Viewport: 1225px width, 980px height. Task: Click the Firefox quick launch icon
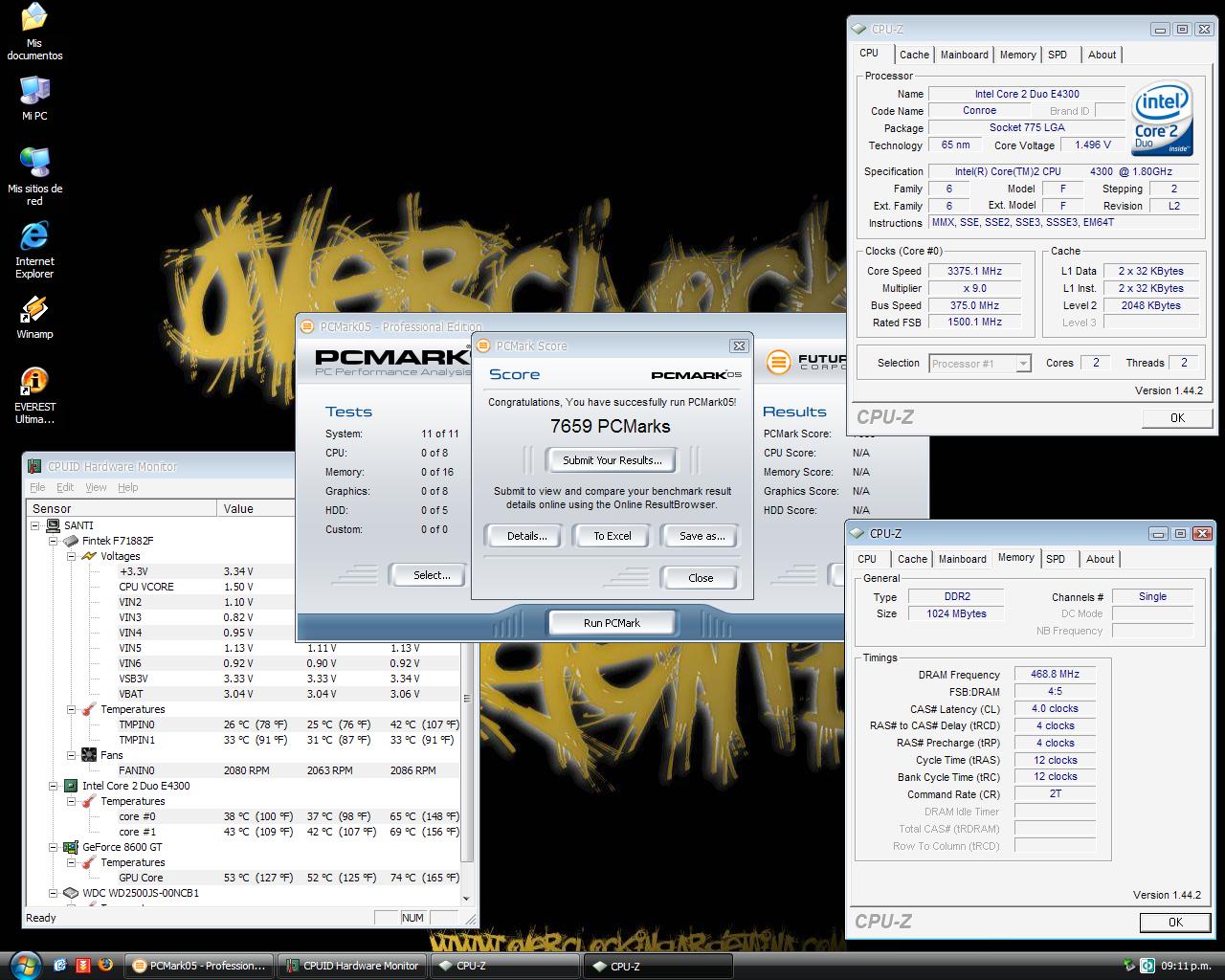[x=105, y=965]
